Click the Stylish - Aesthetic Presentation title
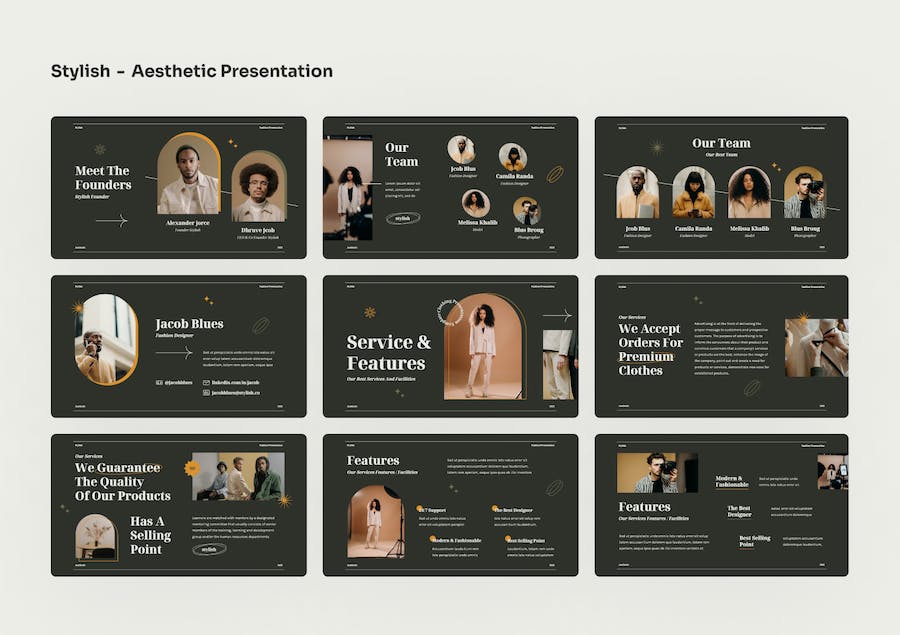 point(192,71)
